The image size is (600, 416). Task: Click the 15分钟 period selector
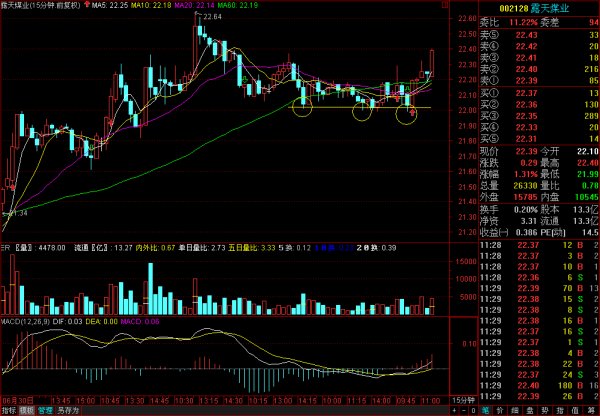pyautogui.click(x=463, y=399)
